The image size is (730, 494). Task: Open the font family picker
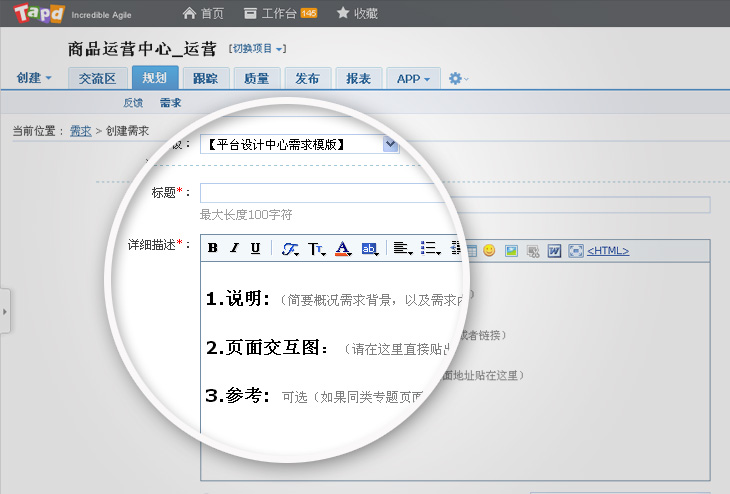tap(290, 249)
